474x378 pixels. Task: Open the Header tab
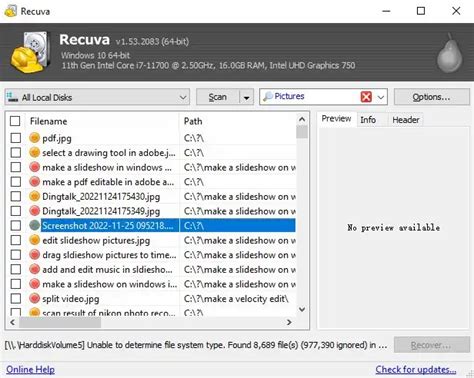[406, 120]
